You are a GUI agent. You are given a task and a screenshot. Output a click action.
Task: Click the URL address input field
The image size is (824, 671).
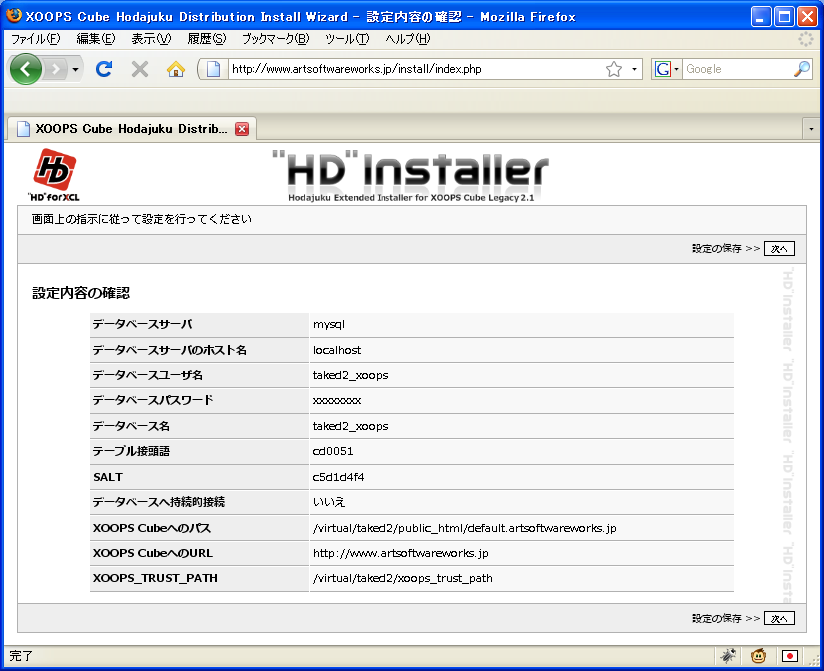410,69
